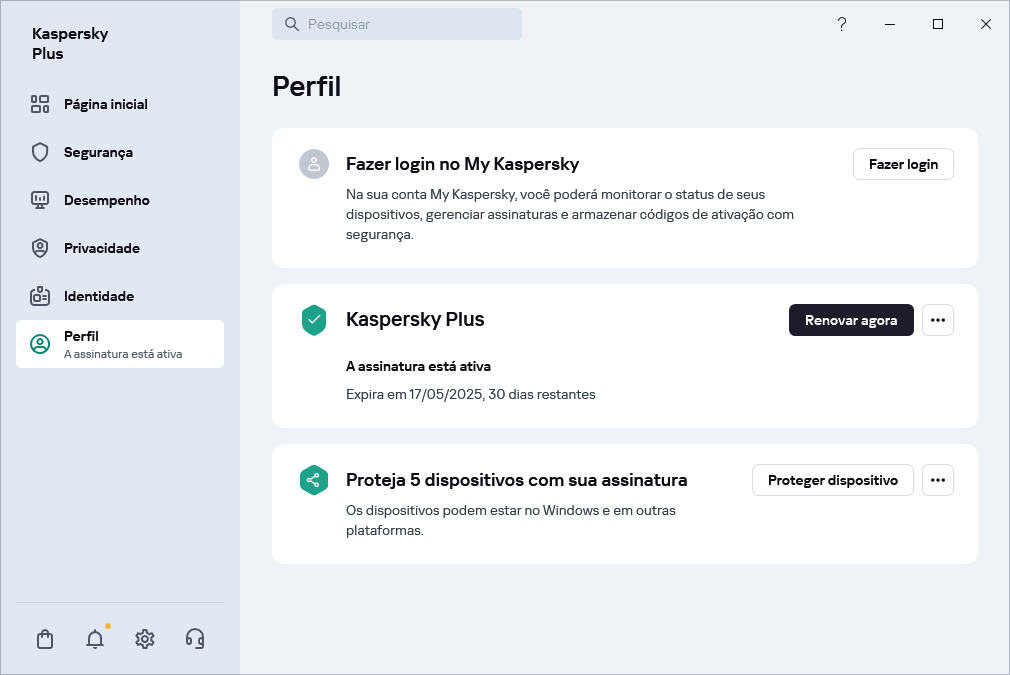Open the menu beside Proteger dispositivo
The height and width of the screenshot is (675, 1010).
click(938, 480)
